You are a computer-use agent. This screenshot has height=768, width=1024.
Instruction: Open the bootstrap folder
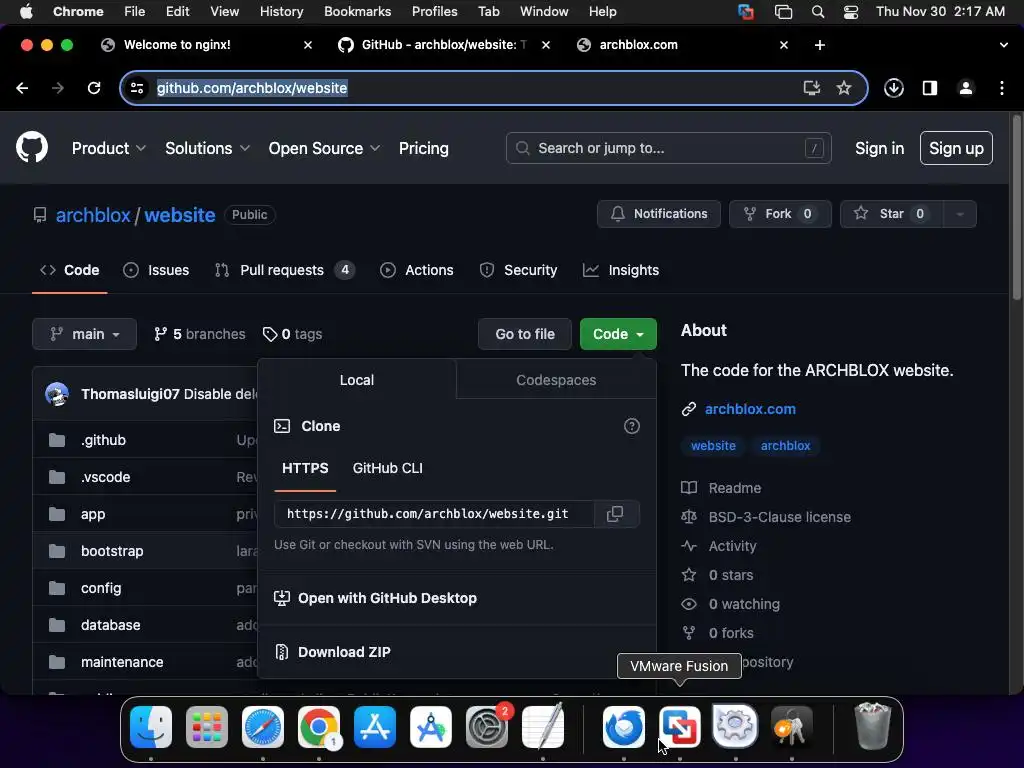click(112, 551)
